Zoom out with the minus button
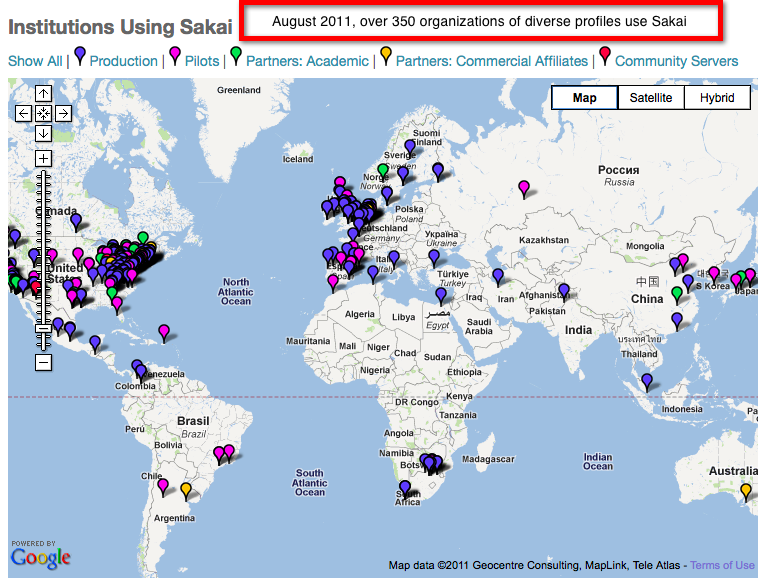763x581 pixels. 43,362
